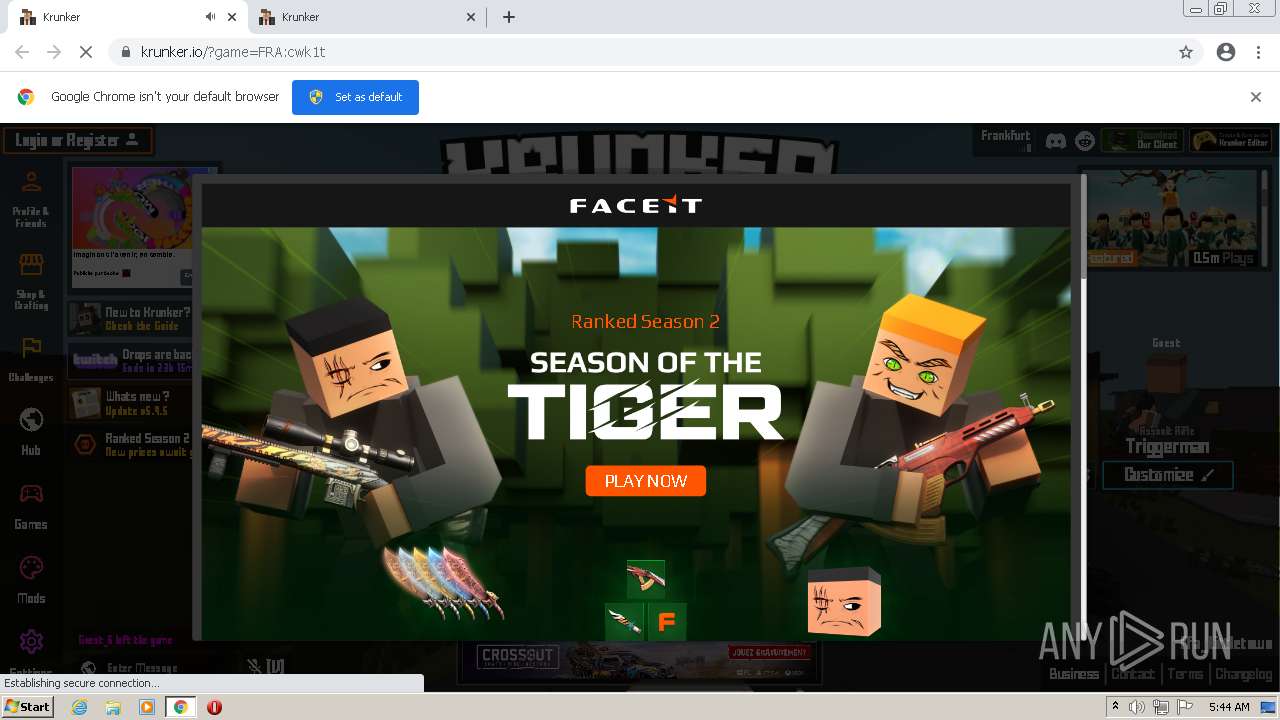
Task: Click the red stop icon in taskbar
Action: pyautogui.click(x=214, y=707)
